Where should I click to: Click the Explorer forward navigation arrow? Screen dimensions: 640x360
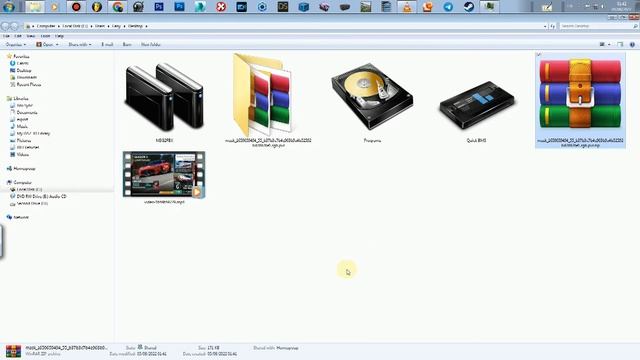(15, 26)
